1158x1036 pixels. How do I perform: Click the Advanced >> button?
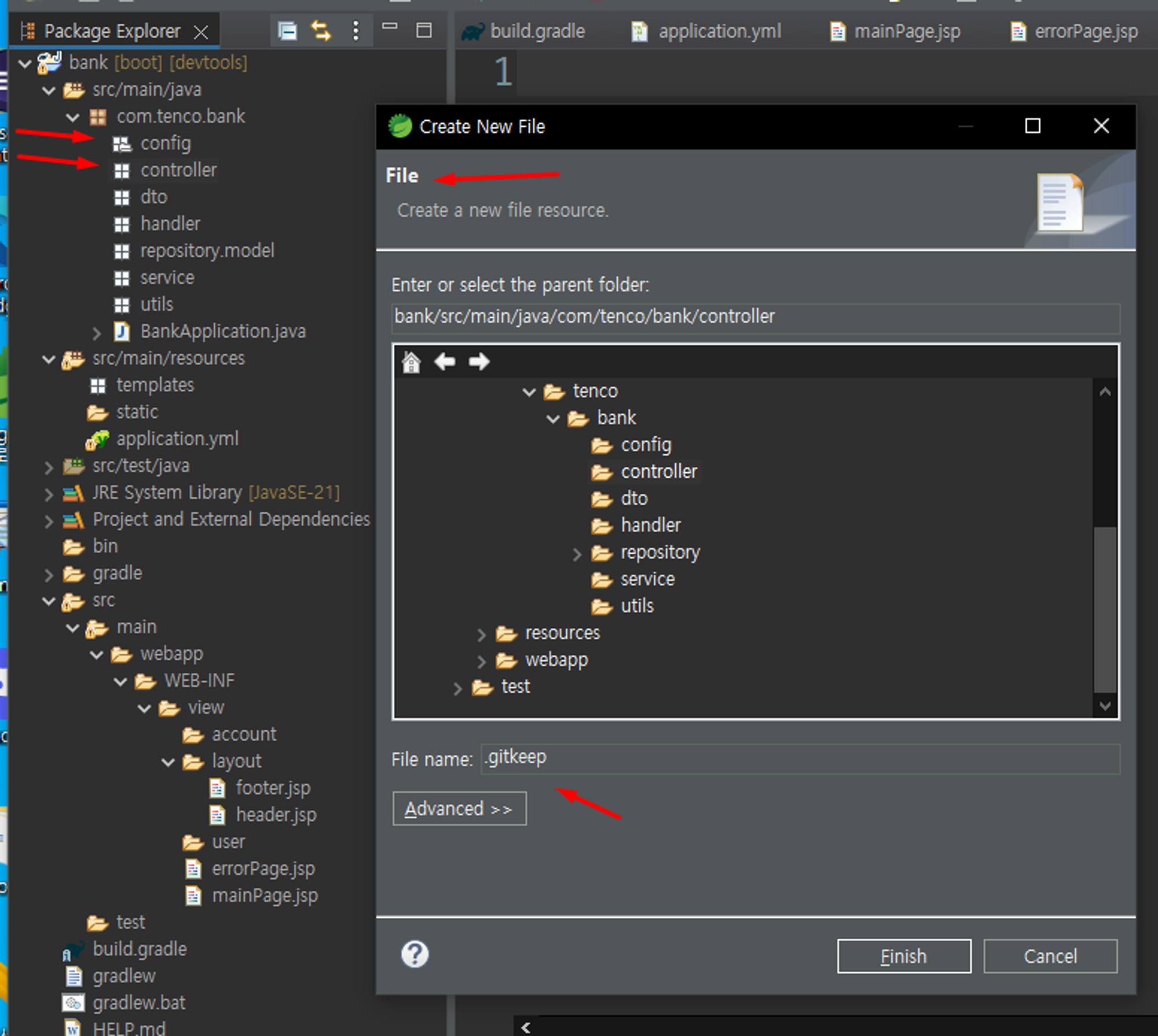click(x=459, y=808)
